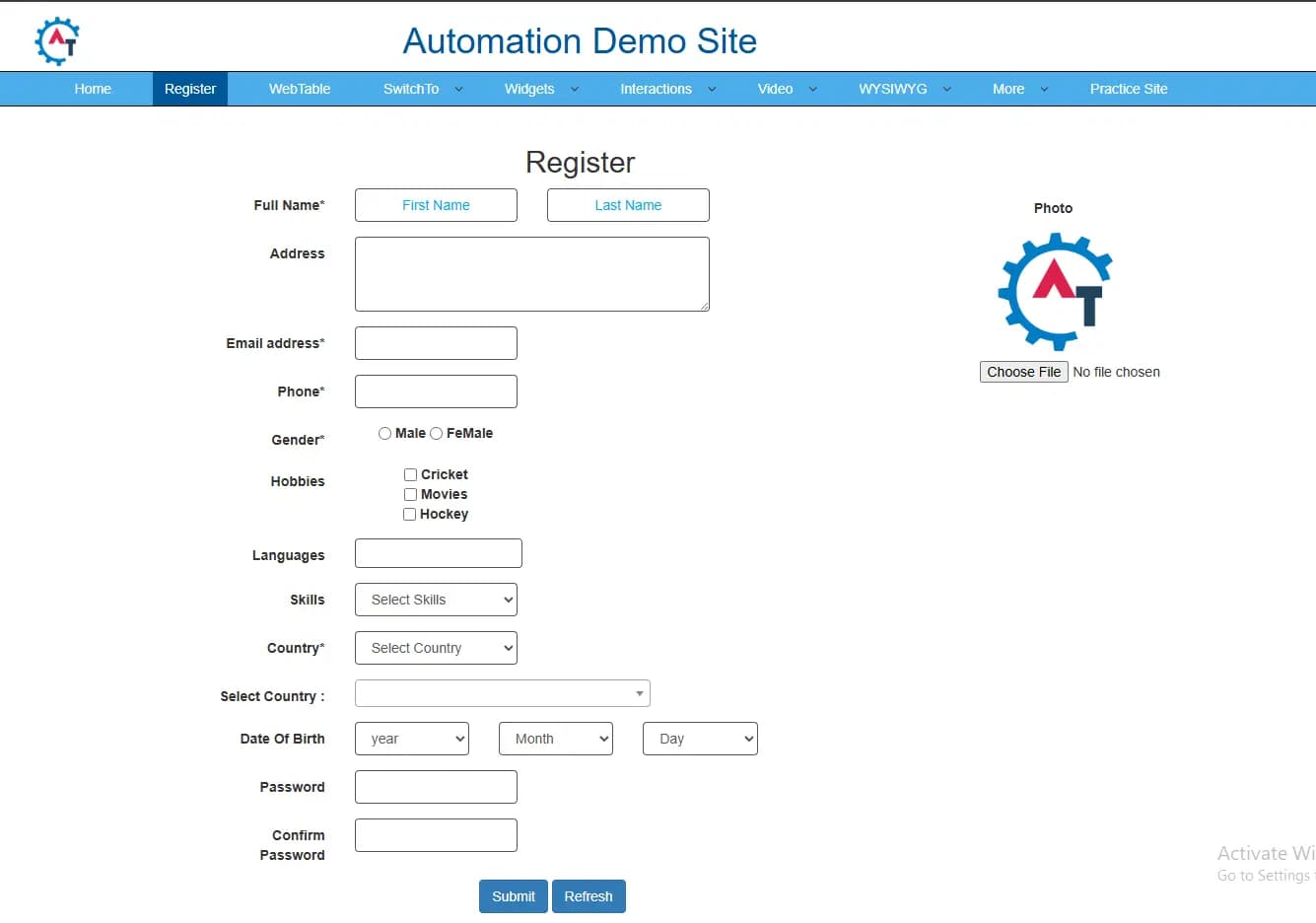Open the Month dropdown
Viewport: 1316px width, 923px height.
(556, 739)
